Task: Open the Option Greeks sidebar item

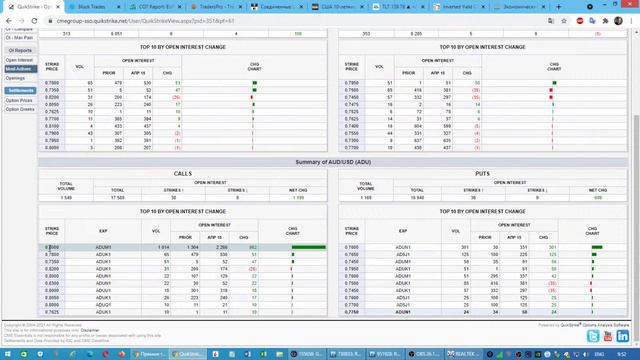Action: (x=20, y=109)
